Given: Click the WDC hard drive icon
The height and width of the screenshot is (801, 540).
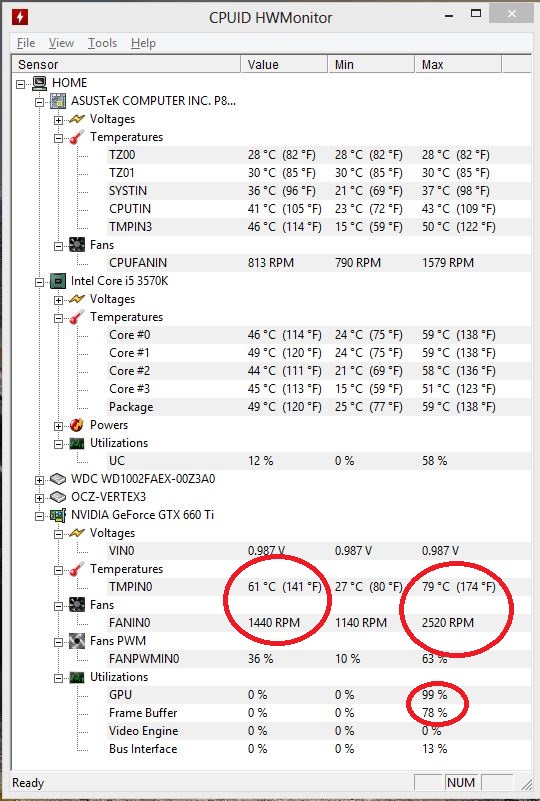Looking at the screenshot, I should click(58, 479).
